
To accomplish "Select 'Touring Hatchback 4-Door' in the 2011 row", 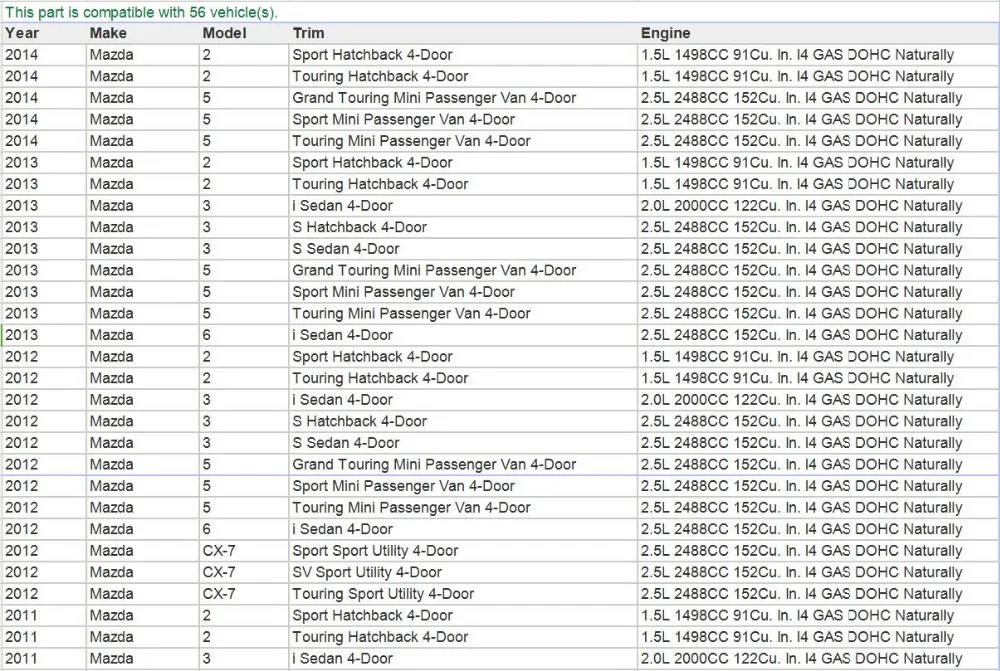I will (380, 637).
